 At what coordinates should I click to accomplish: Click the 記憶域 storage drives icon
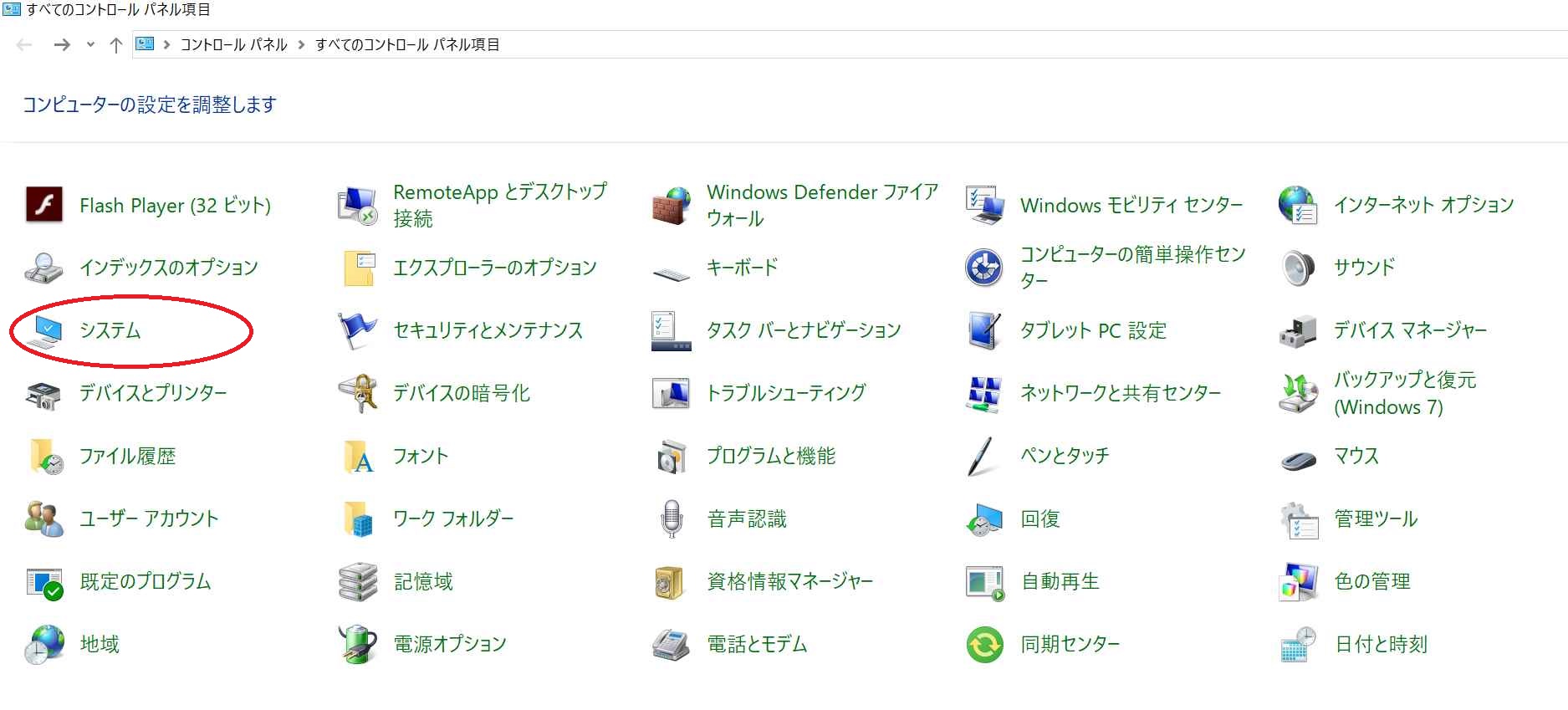click(x=358, y=582)
